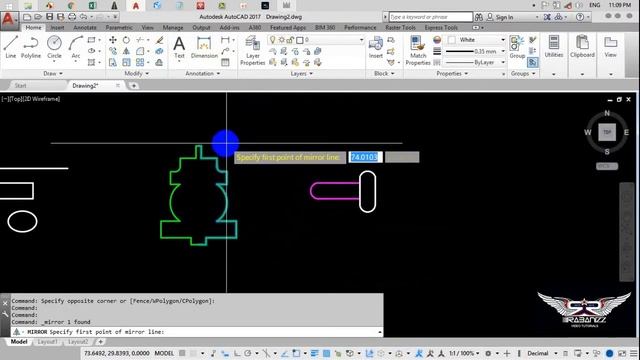
Task: Click the search keyword input field
Action: pyautogui.click(x=431, y=17)
